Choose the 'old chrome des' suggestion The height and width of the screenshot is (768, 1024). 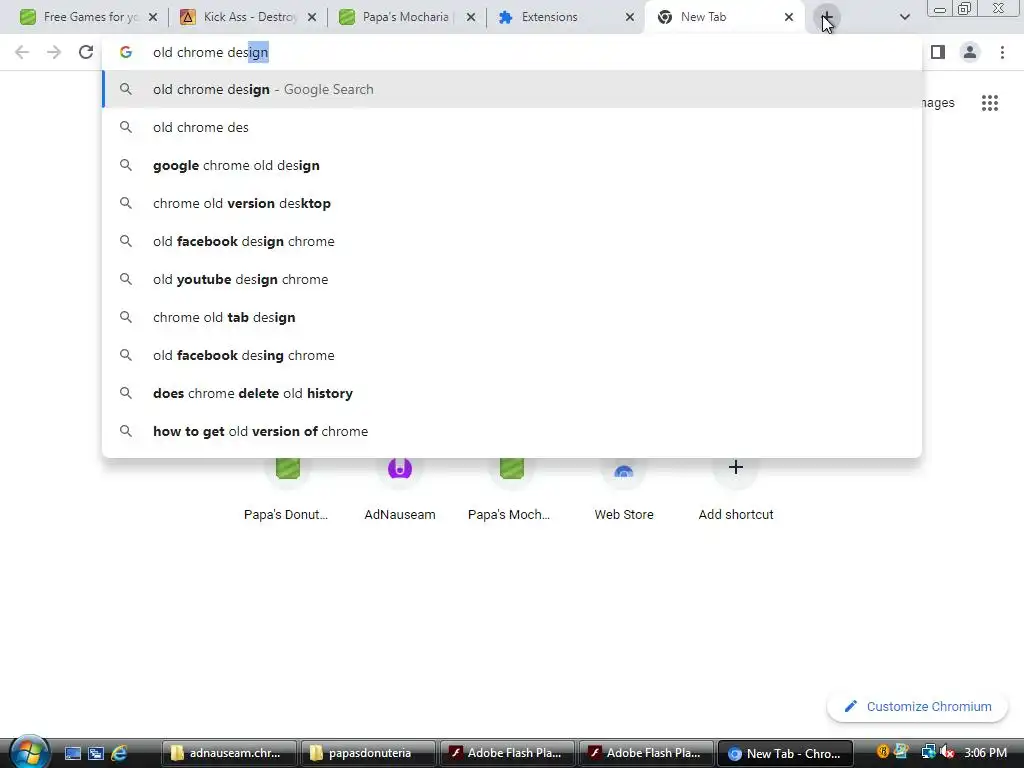click(x=512, y=127)
